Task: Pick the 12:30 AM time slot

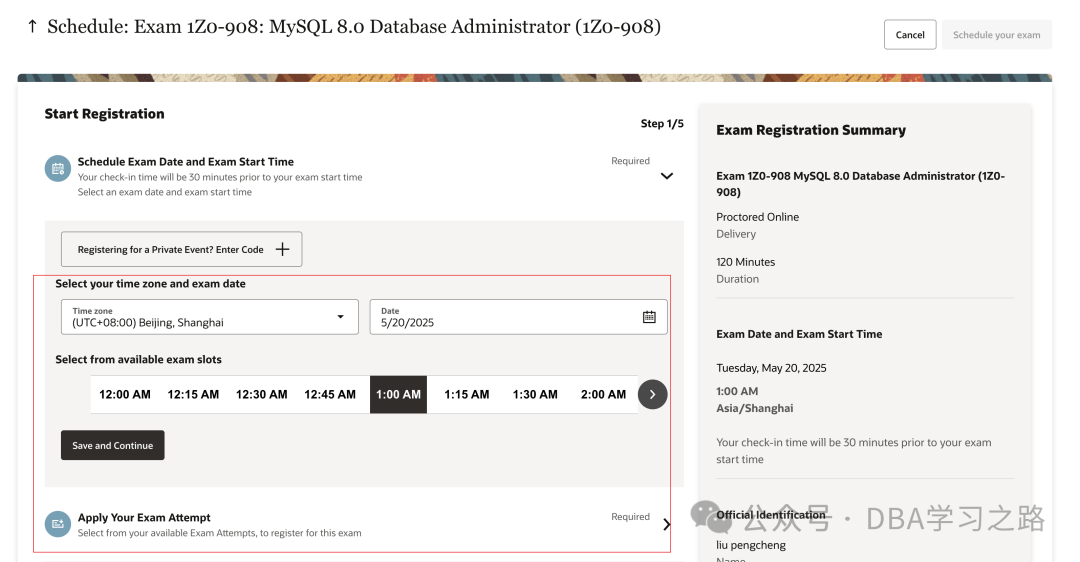Action: click(262, 395)
